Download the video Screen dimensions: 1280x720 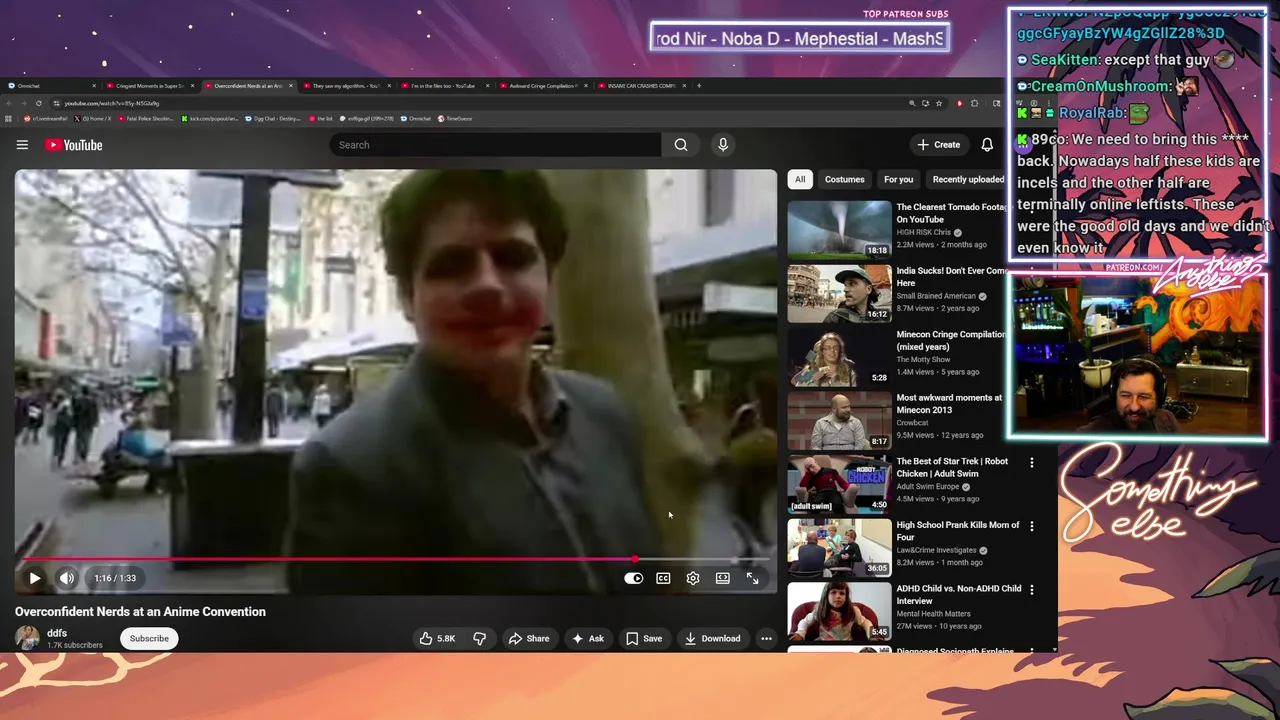713,638
